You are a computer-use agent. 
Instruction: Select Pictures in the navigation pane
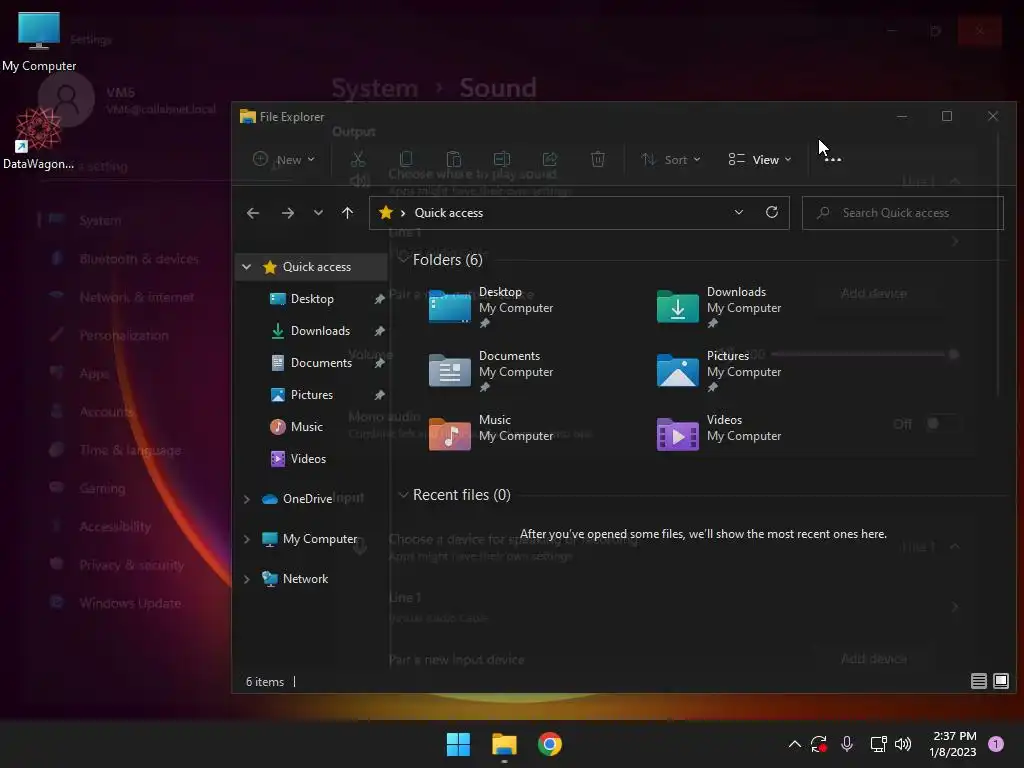[312, 394]
